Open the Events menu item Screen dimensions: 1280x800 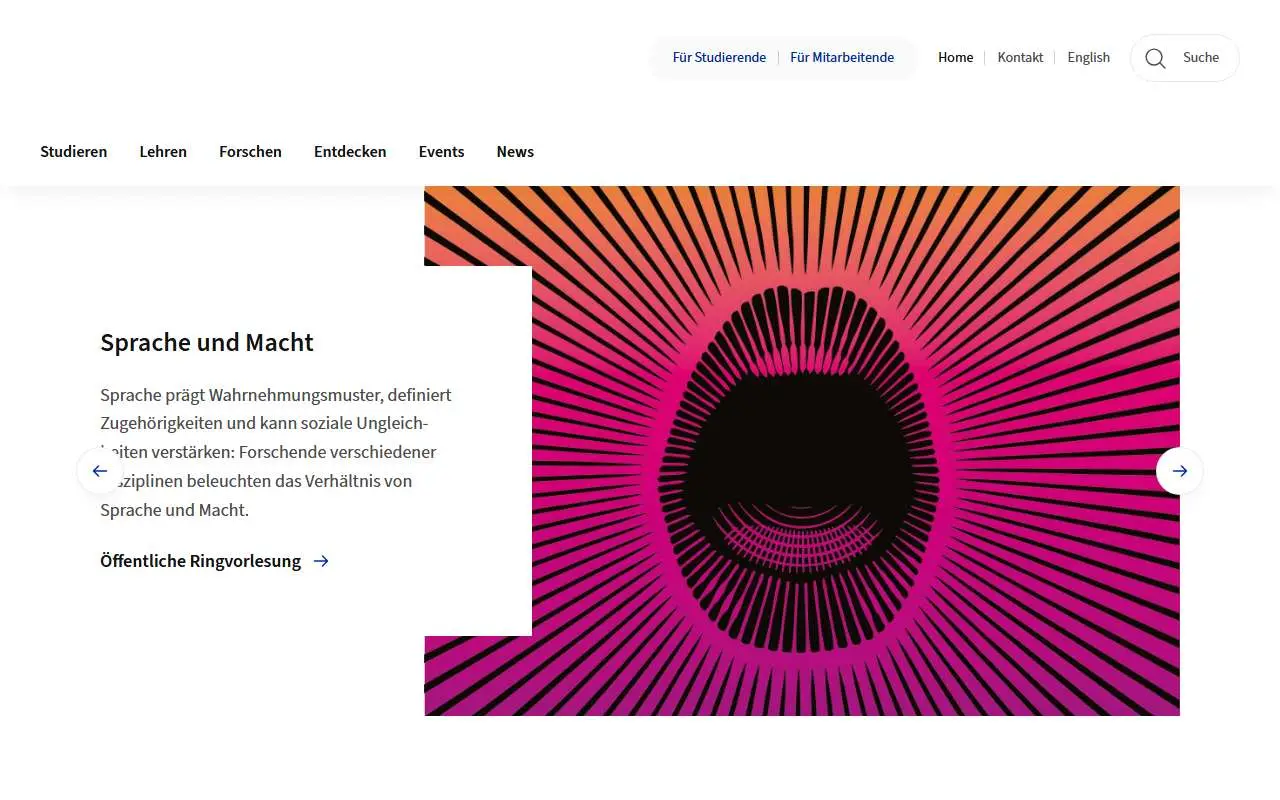pyautogui.click(x=441, y=152)
